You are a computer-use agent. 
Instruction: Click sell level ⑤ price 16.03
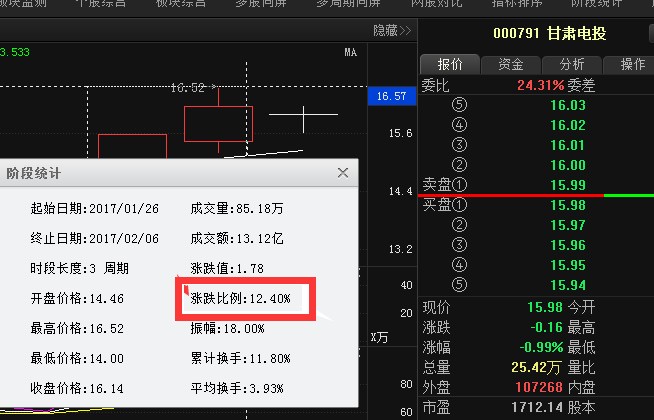pos(568,105)
